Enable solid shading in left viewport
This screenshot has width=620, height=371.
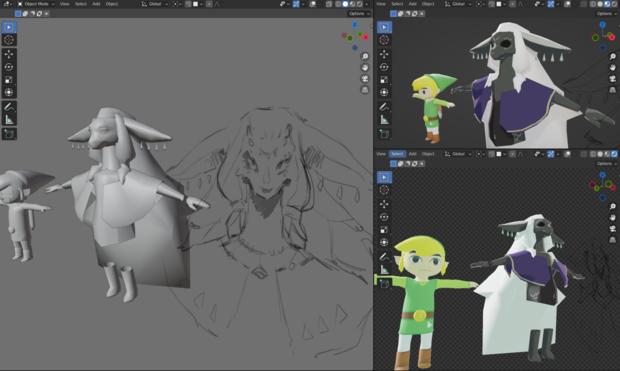345,4
